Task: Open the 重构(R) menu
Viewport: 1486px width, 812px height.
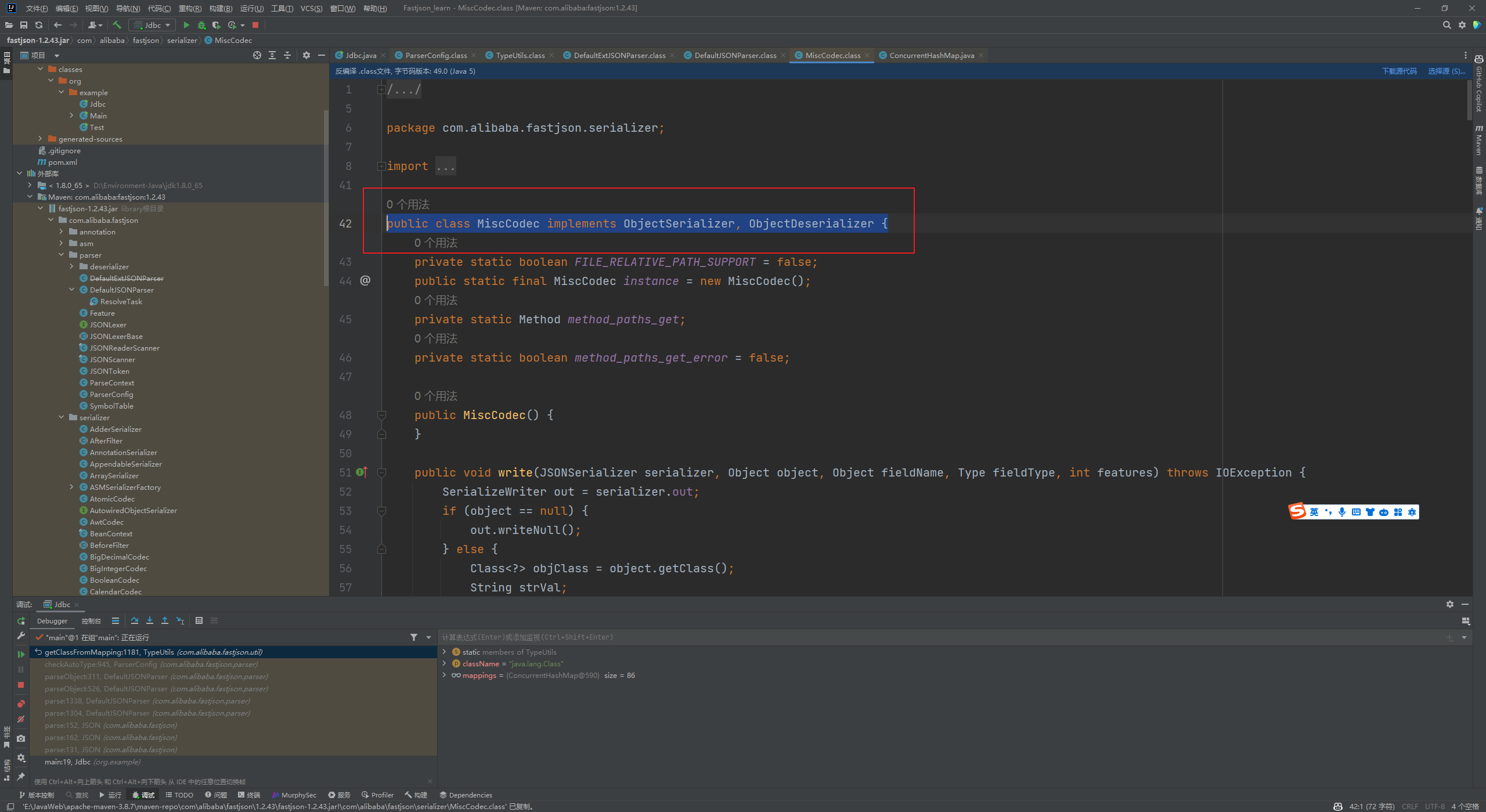Action: tap(190, 8)
